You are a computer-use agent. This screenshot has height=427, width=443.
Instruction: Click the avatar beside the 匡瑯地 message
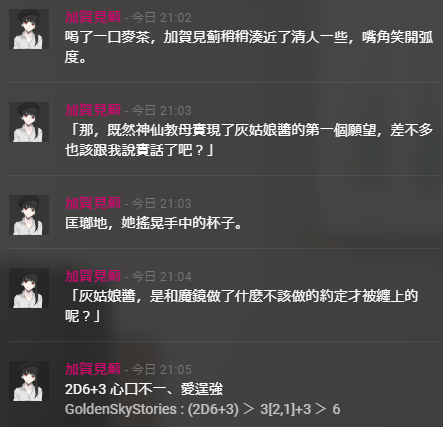coord(29,215)
